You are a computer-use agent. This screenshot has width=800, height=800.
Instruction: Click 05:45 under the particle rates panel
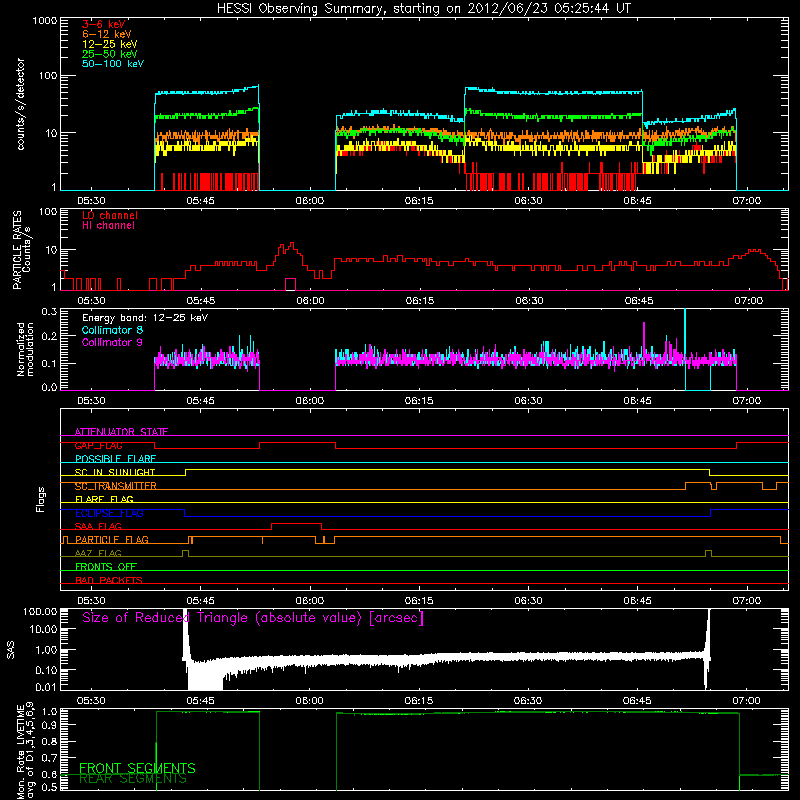tap(201, 301)
